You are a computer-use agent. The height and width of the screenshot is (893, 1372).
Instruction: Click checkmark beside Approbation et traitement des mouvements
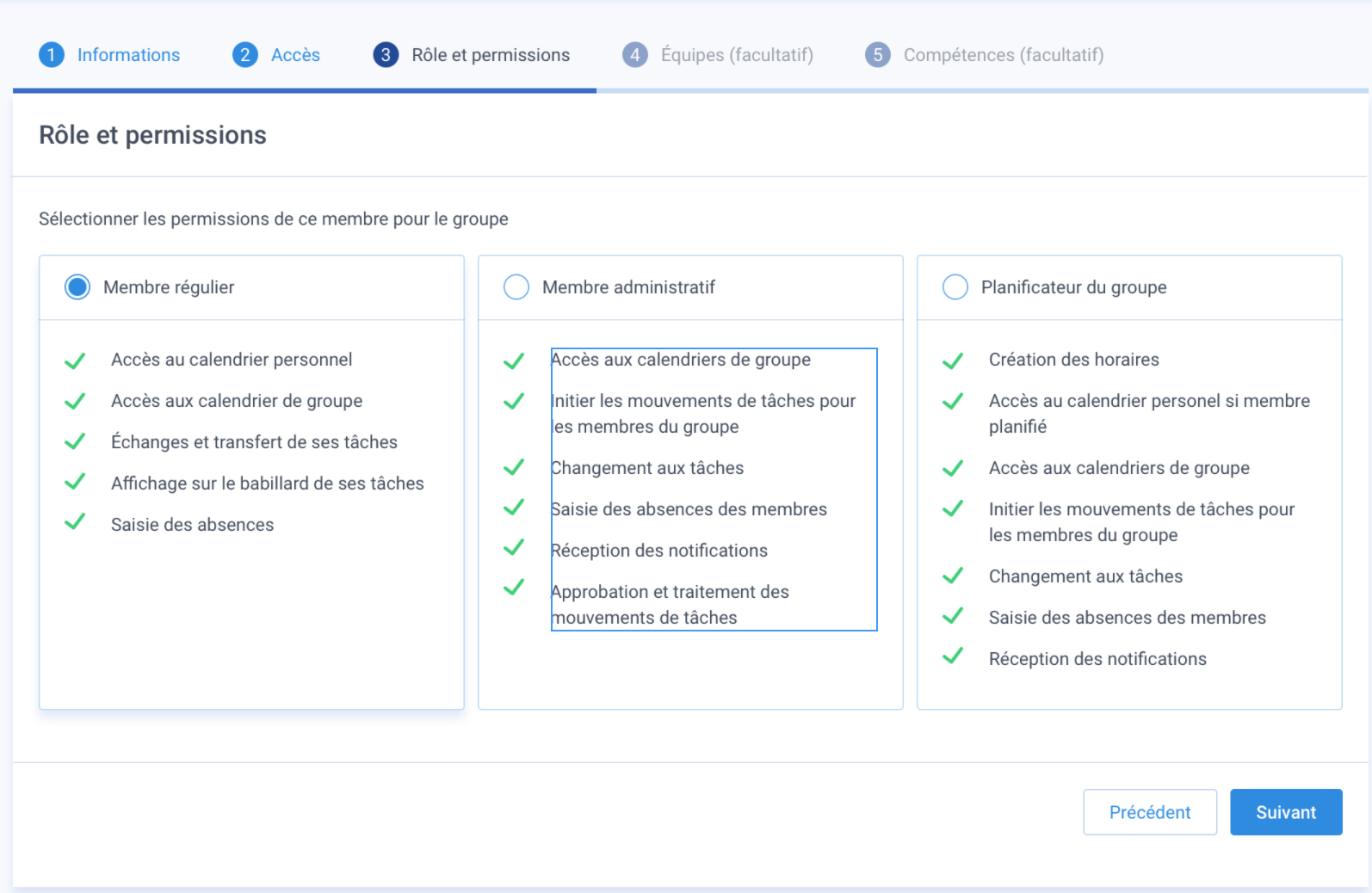point(515,588)
